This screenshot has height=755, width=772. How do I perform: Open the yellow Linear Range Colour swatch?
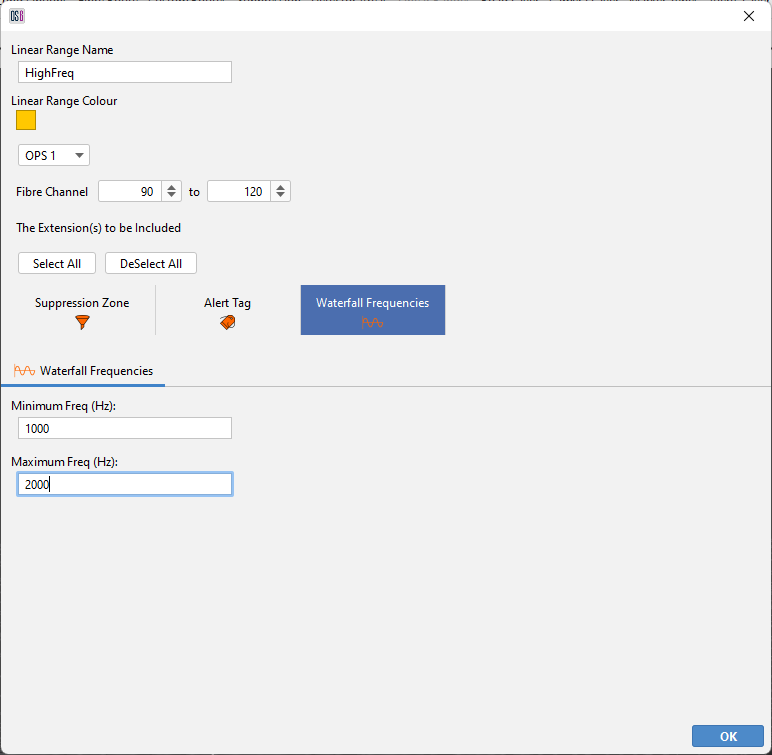(x=26, y=120)
